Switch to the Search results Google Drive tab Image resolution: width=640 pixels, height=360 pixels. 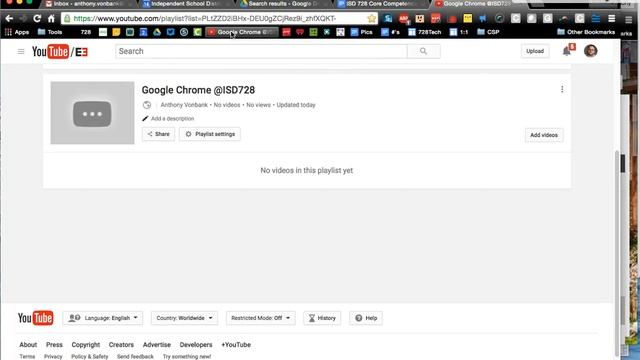pyautogui.click(x=283, y=4)
